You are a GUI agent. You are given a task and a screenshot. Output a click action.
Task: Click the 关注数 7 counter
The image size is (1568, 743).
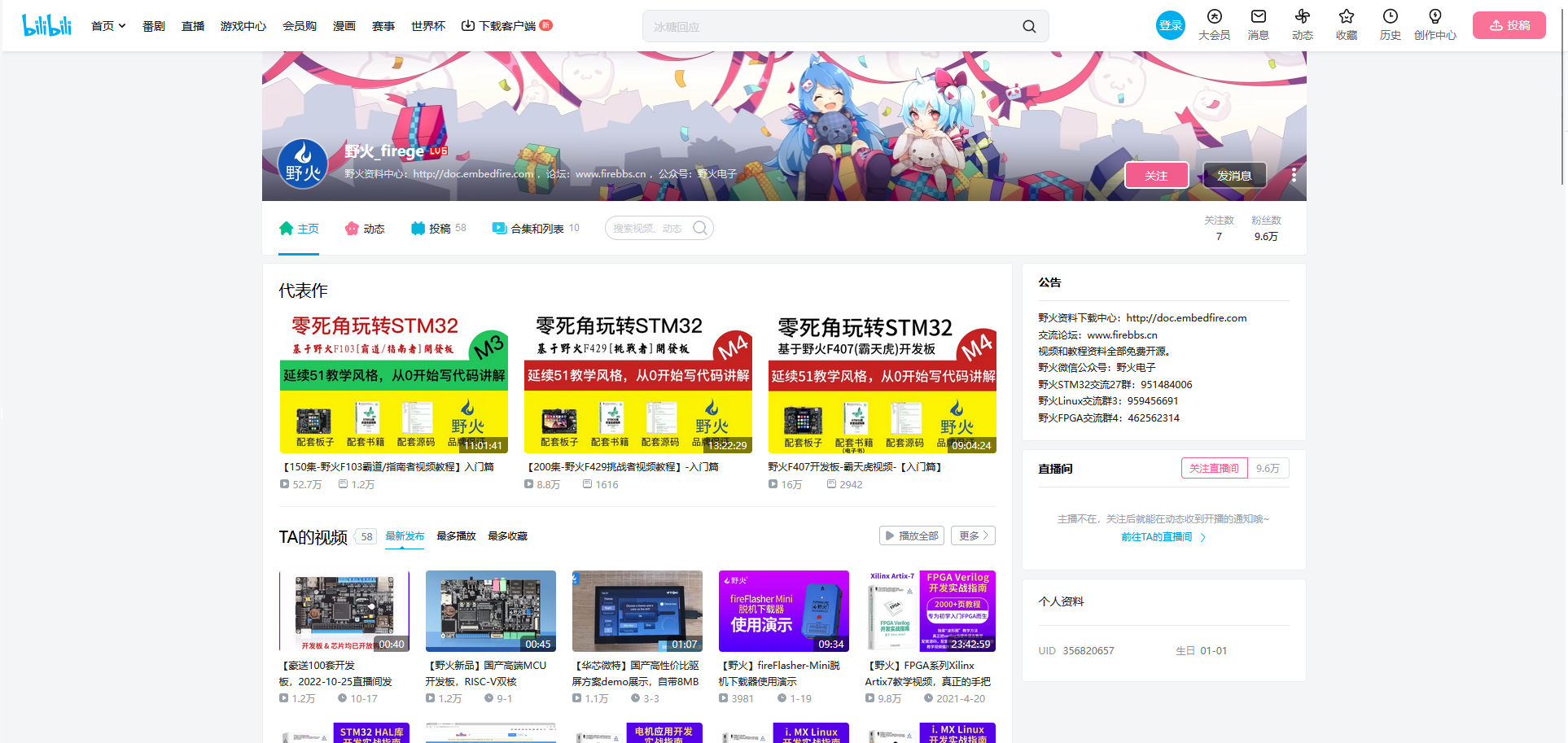tap(1219, 228)
